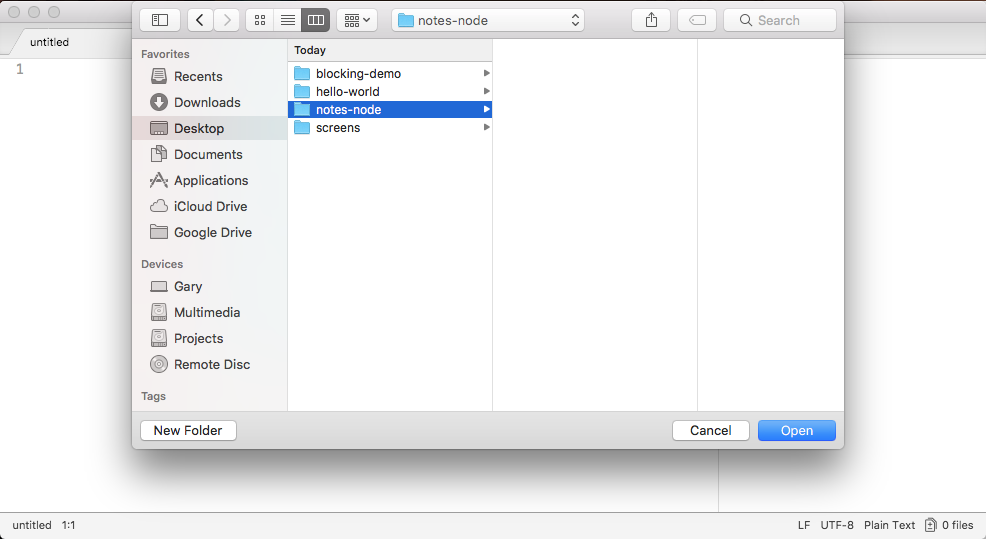Select the Projects drive
The width and height of the screenshot is (986, 539).
coord(209,338)
